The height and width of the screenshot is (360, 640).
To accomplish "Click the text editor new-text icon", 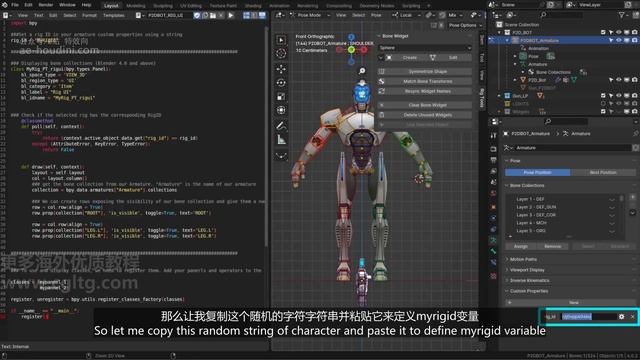I will point(205,16).
